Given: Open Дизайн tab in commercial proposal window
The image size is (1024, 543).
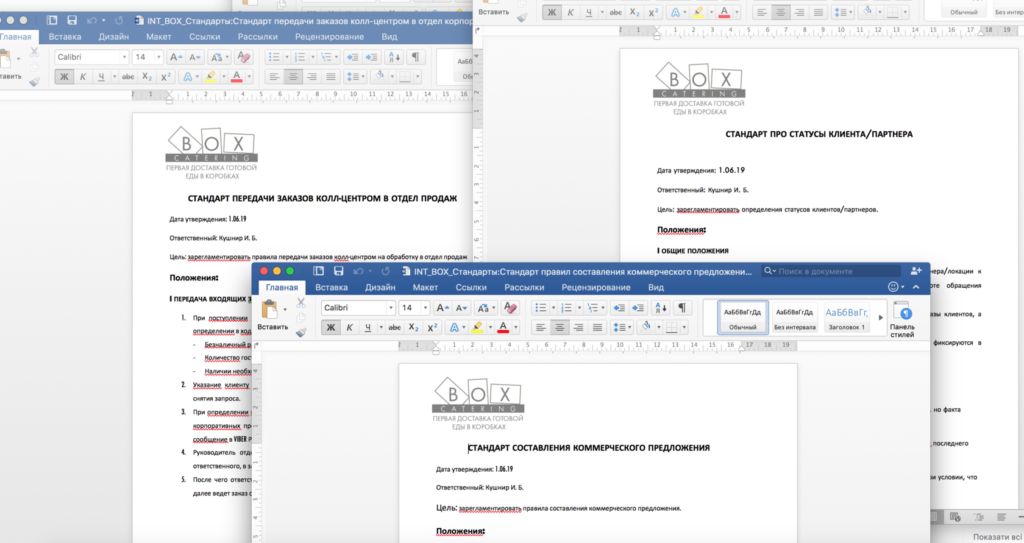Looking at the screenshot, I should point(380,287).
